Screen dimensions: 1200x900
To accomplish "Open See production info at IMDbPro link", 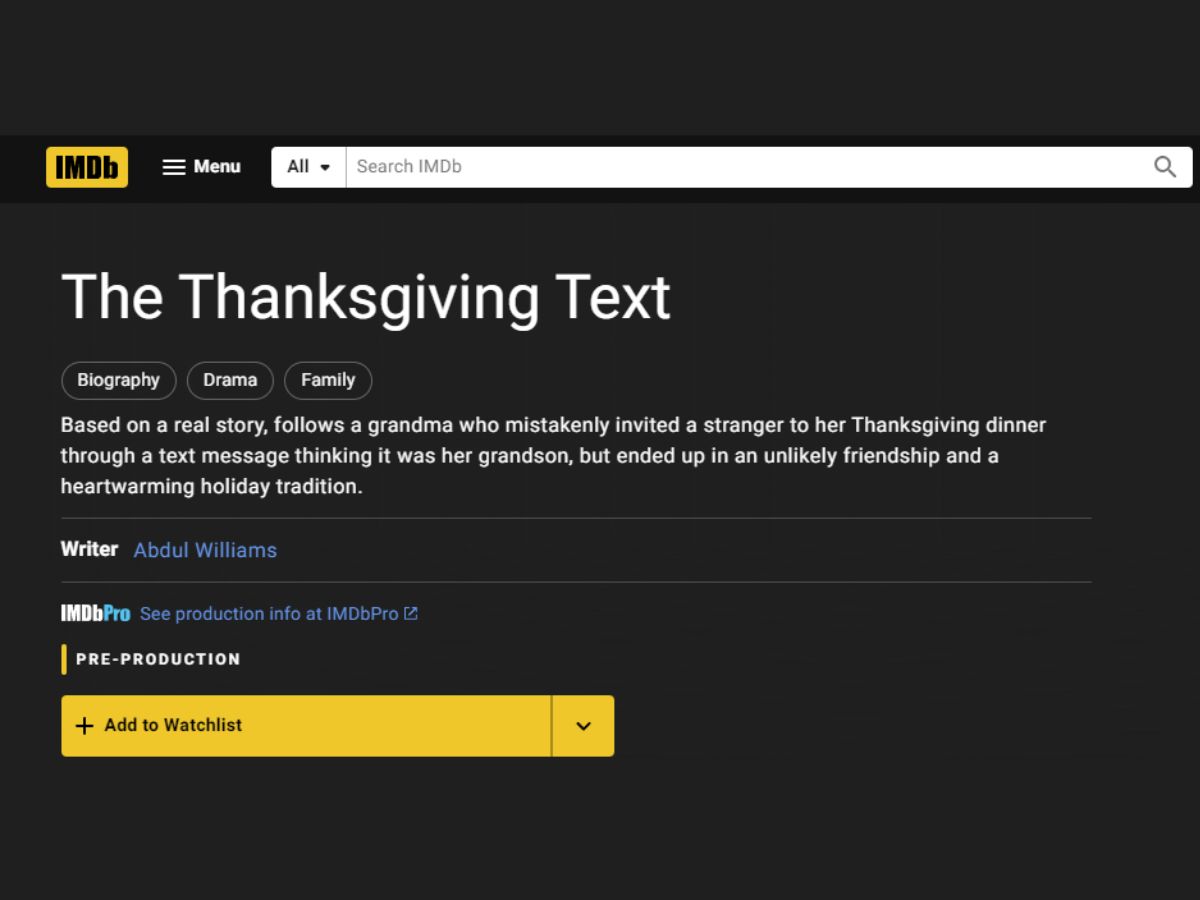I will point(278,614).
